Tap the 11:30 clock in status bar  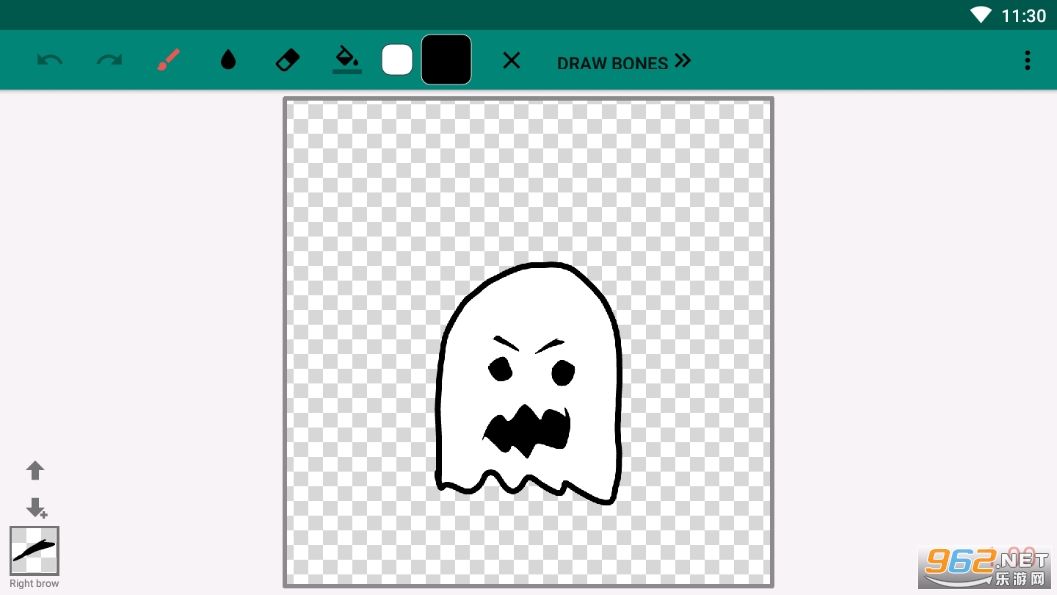click(x=1023, y=16)
